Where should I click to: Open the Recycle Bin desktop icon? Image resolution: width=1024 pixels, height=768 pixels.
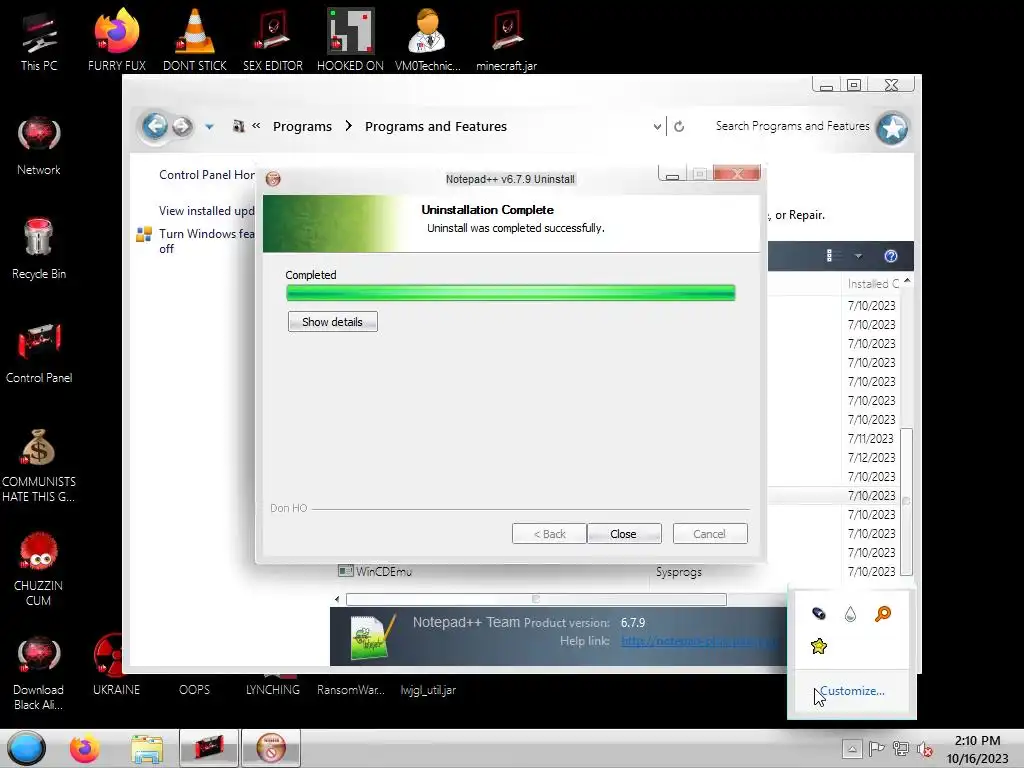[x=39, y=249]
